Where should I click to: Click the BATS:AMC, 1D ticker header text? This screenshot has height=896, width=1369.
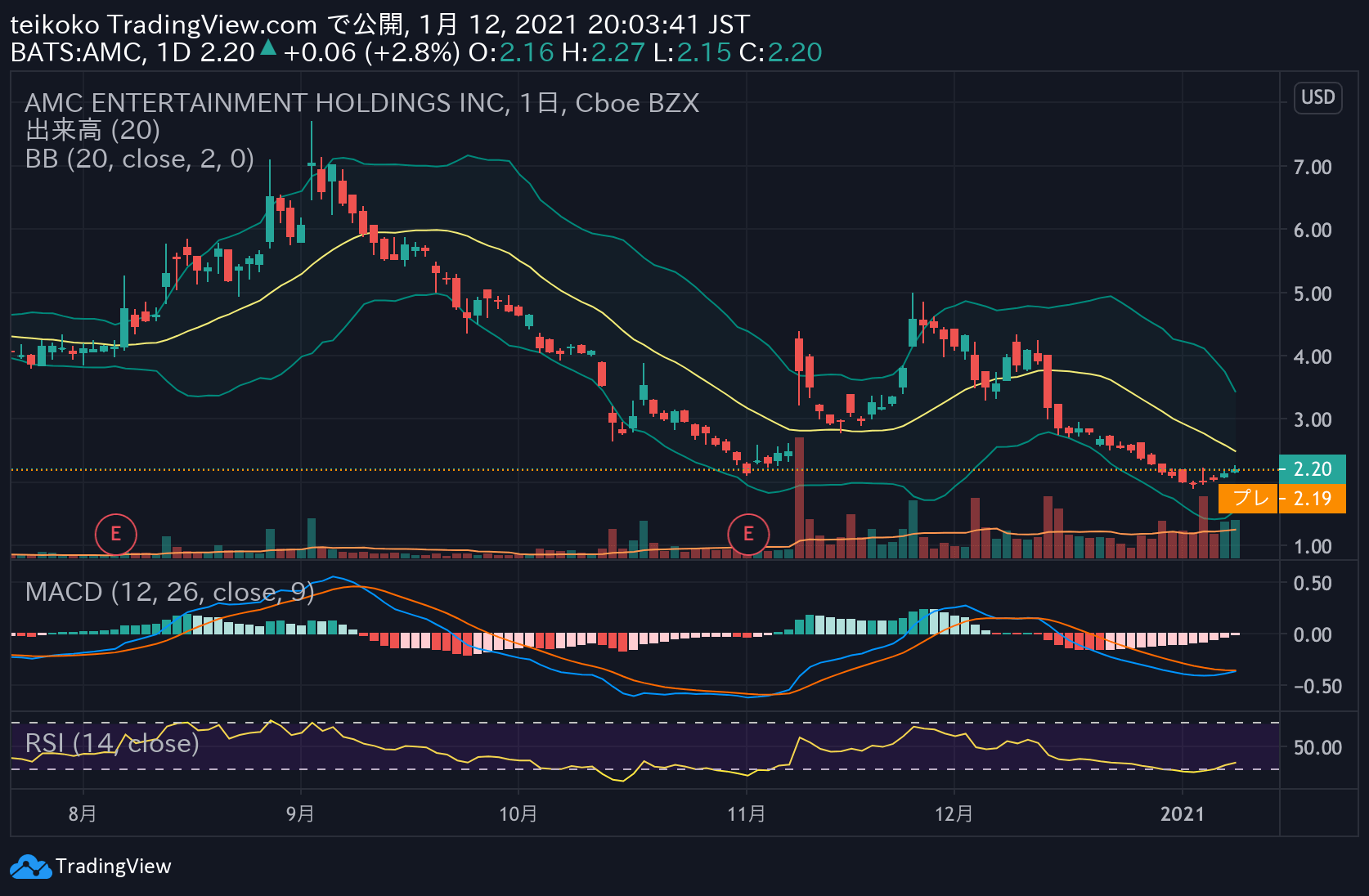pos(101,52)
